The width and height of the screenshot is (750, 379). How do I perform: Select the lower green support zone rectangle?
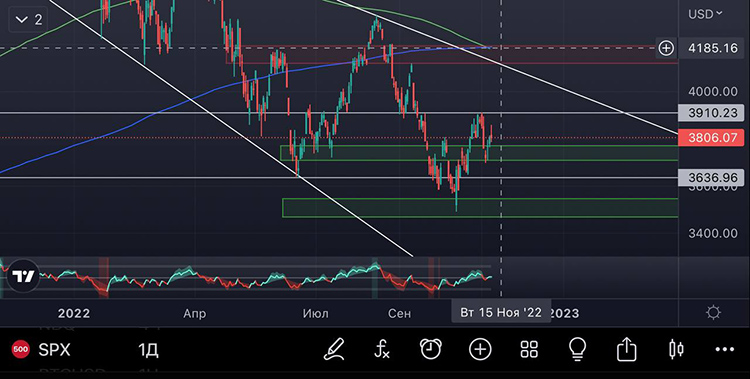[x=480, y=208]
